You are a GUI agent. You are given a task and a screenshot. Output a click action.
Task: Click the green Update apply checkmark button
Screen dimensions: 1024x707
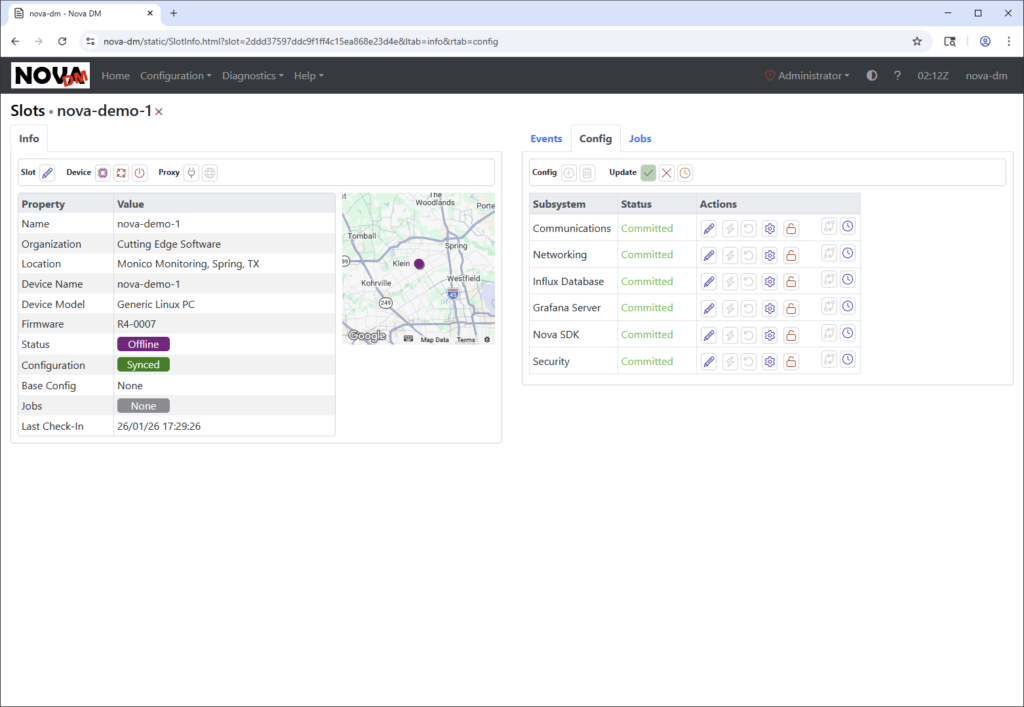tap(648, 173)
